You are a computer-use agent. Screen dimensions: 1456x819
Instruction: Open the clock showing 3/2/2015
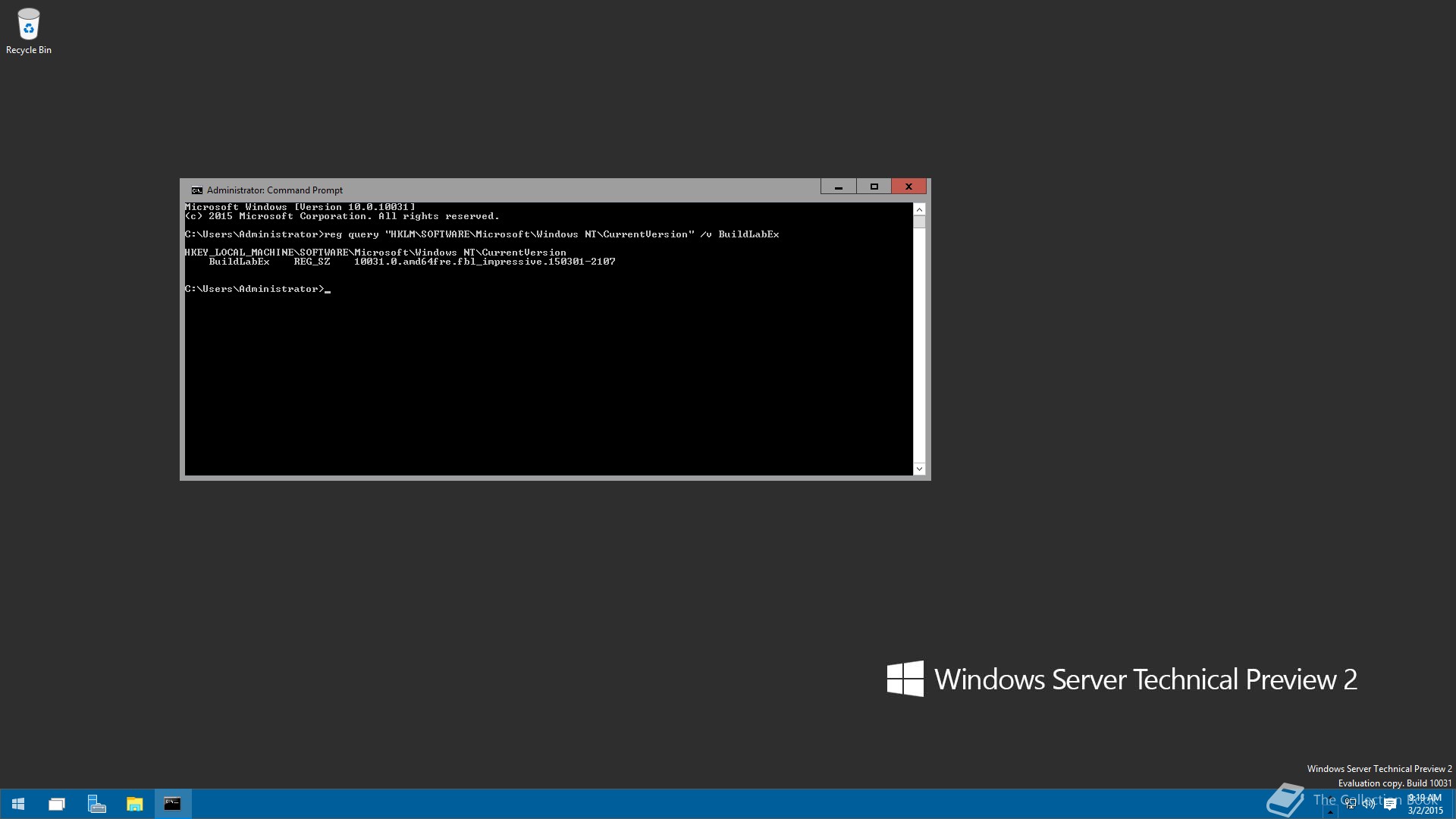1425,804
